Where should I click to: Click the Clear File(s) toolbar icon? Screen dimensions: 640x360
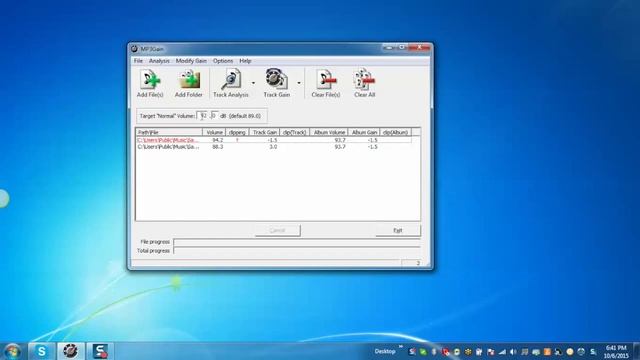(x=325, y=83)
